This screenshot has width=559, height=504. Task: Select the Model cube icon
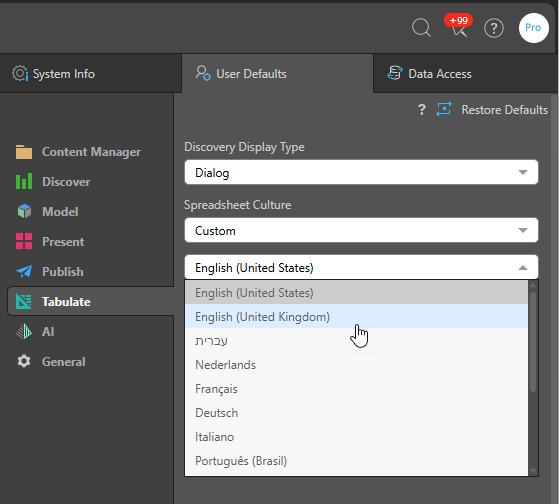click(24, 211)
